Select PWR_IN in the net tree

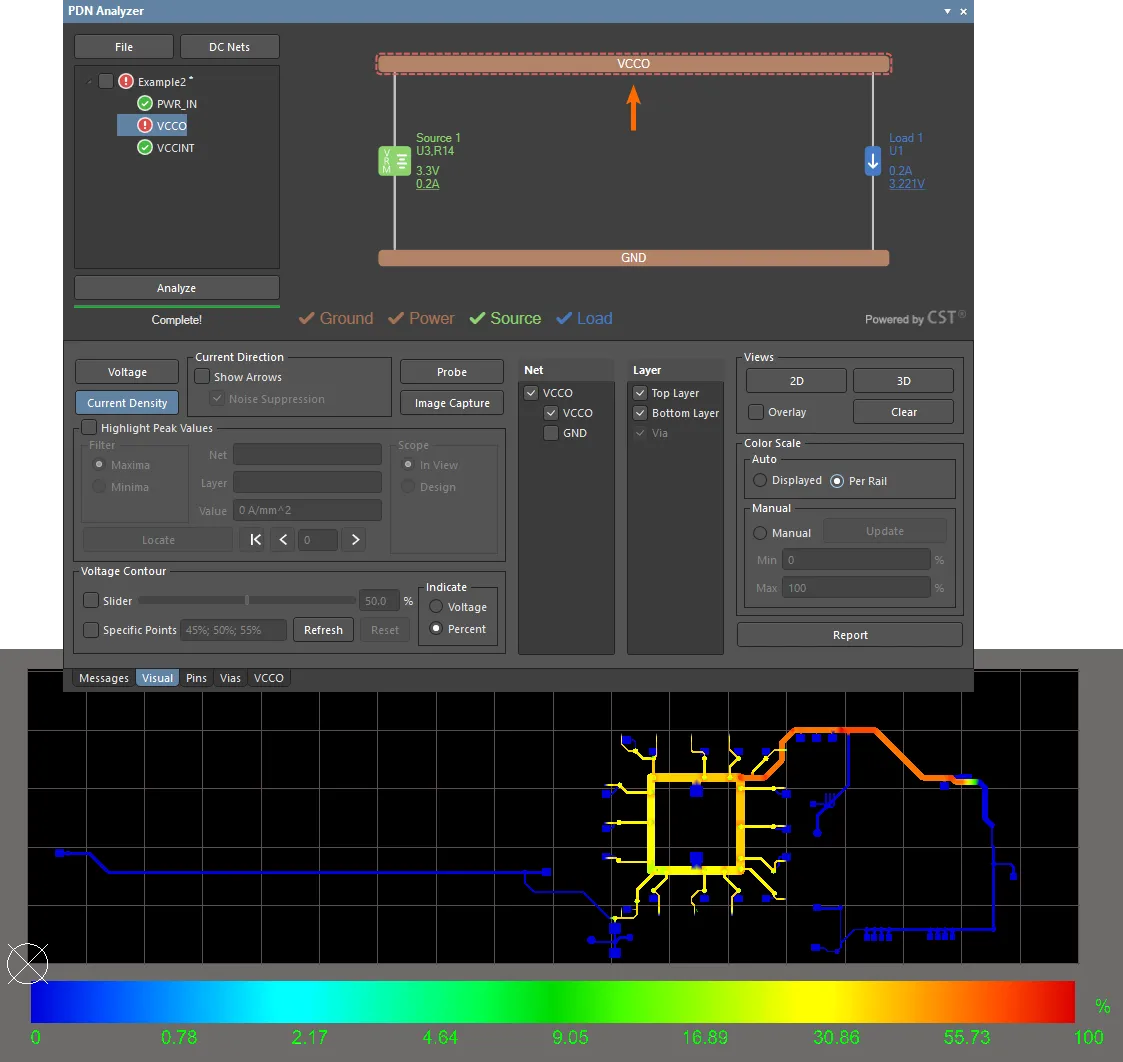pos(177,104)
